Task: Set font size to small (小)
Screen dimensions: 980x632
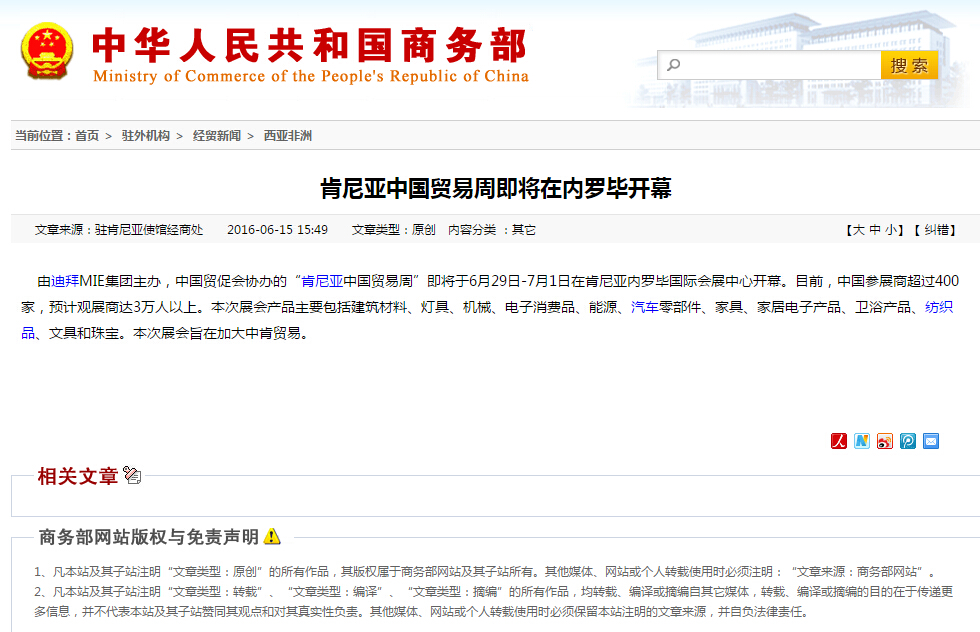Action: click(x=890, y=230)
